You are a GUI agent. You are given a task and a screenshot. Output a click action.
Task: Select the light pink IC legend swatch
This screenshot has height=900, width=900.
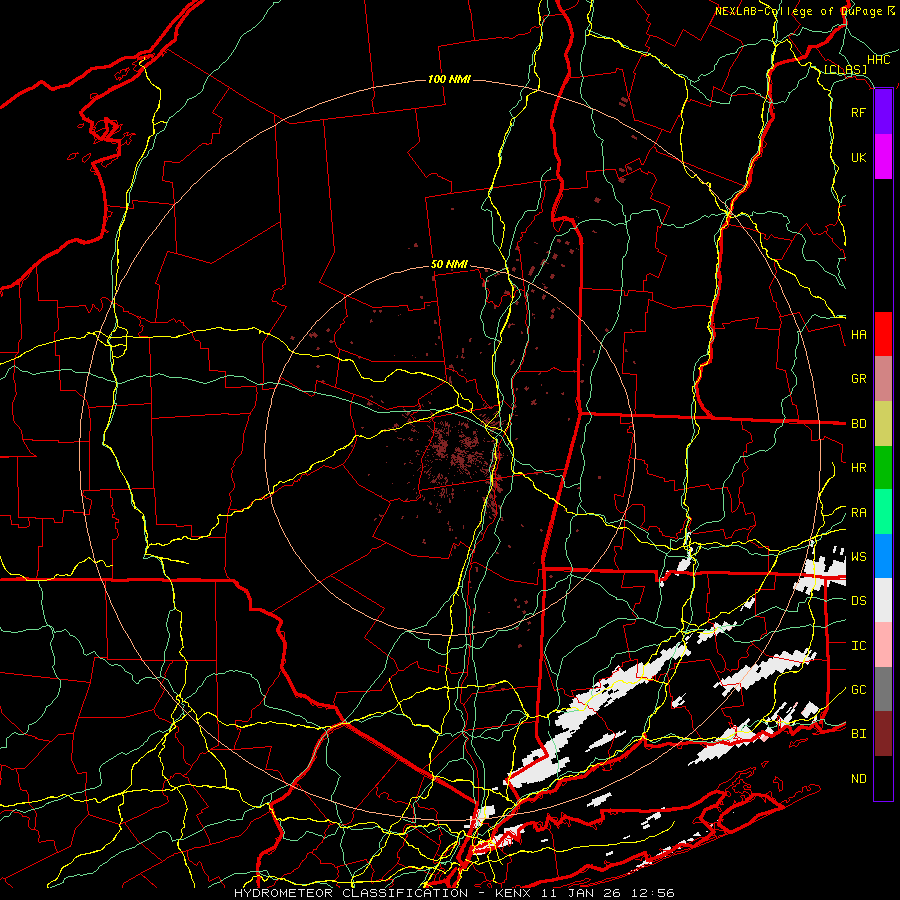click(883, 645)
